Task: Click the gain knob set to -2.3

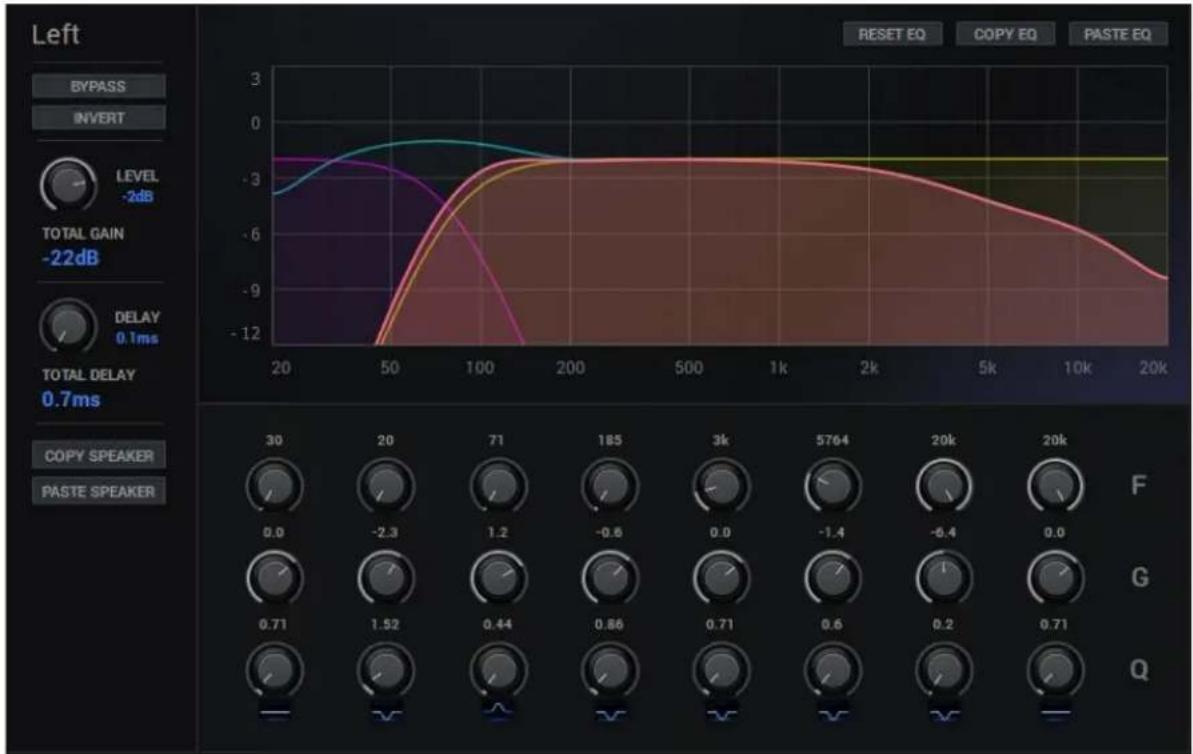Action: point(387,578)
